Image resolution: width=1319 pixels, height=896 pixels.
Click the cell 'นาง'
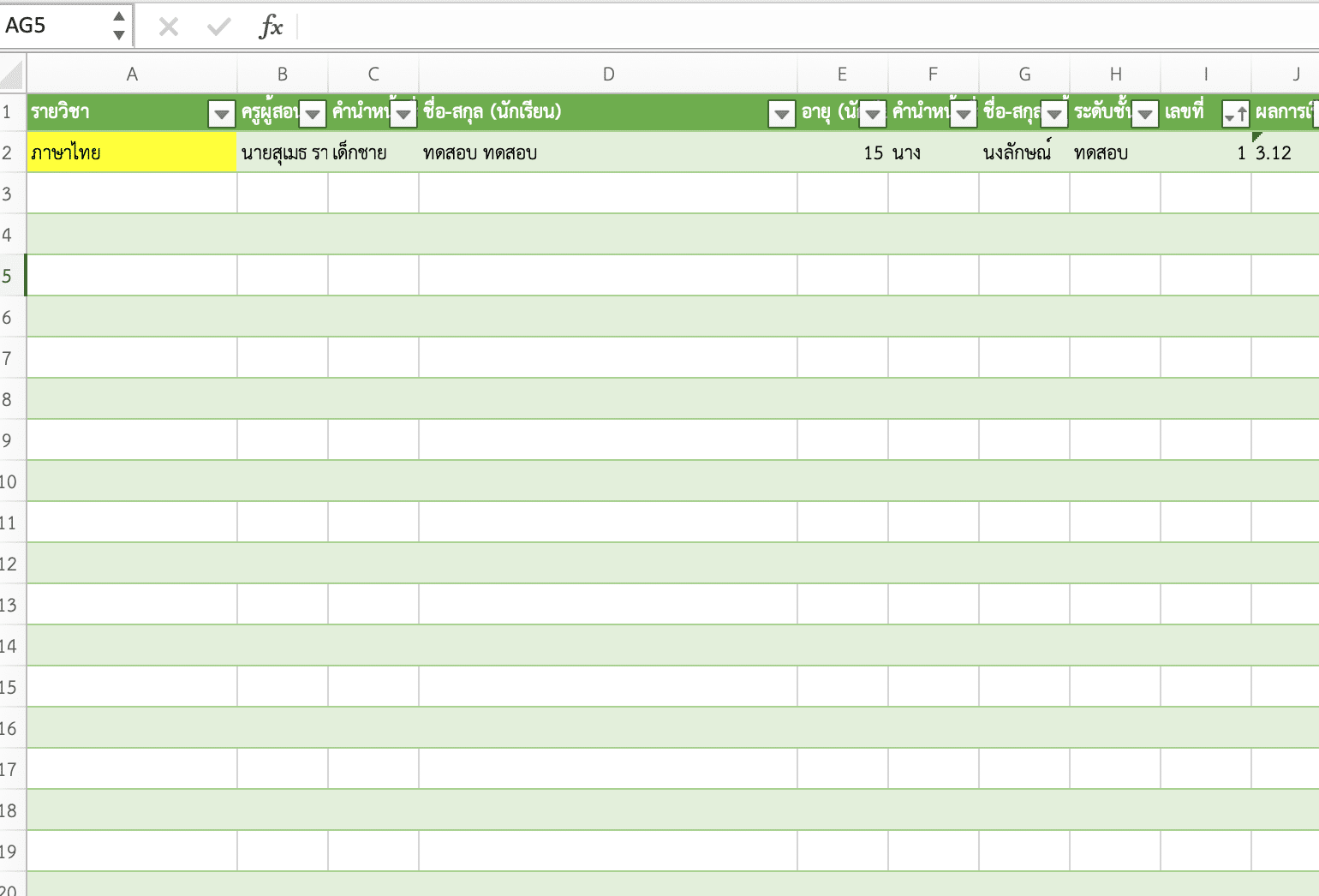934,152
